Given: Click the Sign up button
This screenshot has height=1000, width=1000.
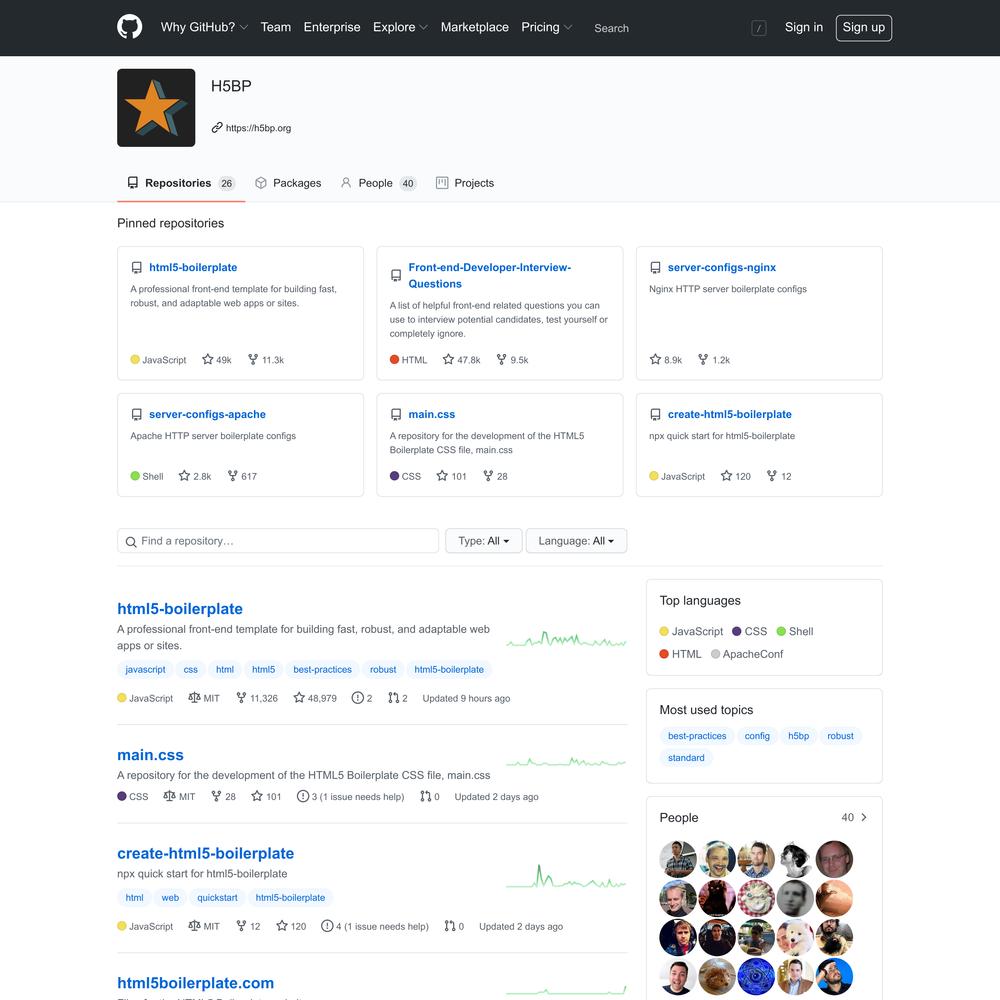Looking at the screenshot, I should coord(864,27).
